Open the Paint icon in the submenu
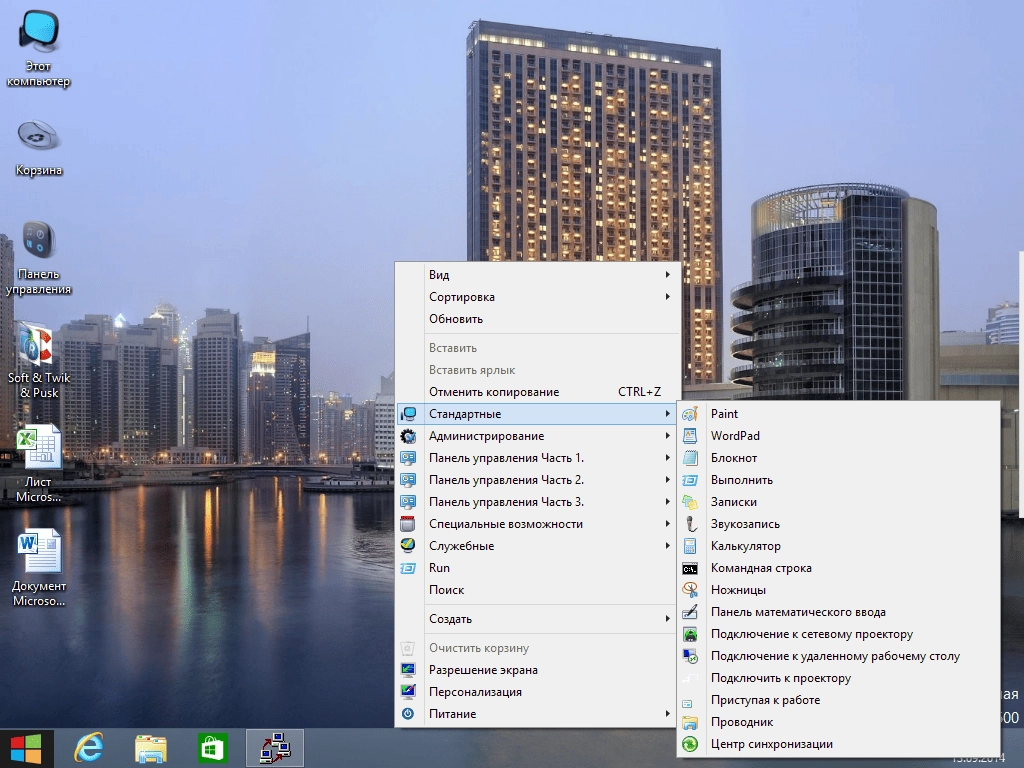Viewport: 1024px width, 768px height. [x=690, y=414]
